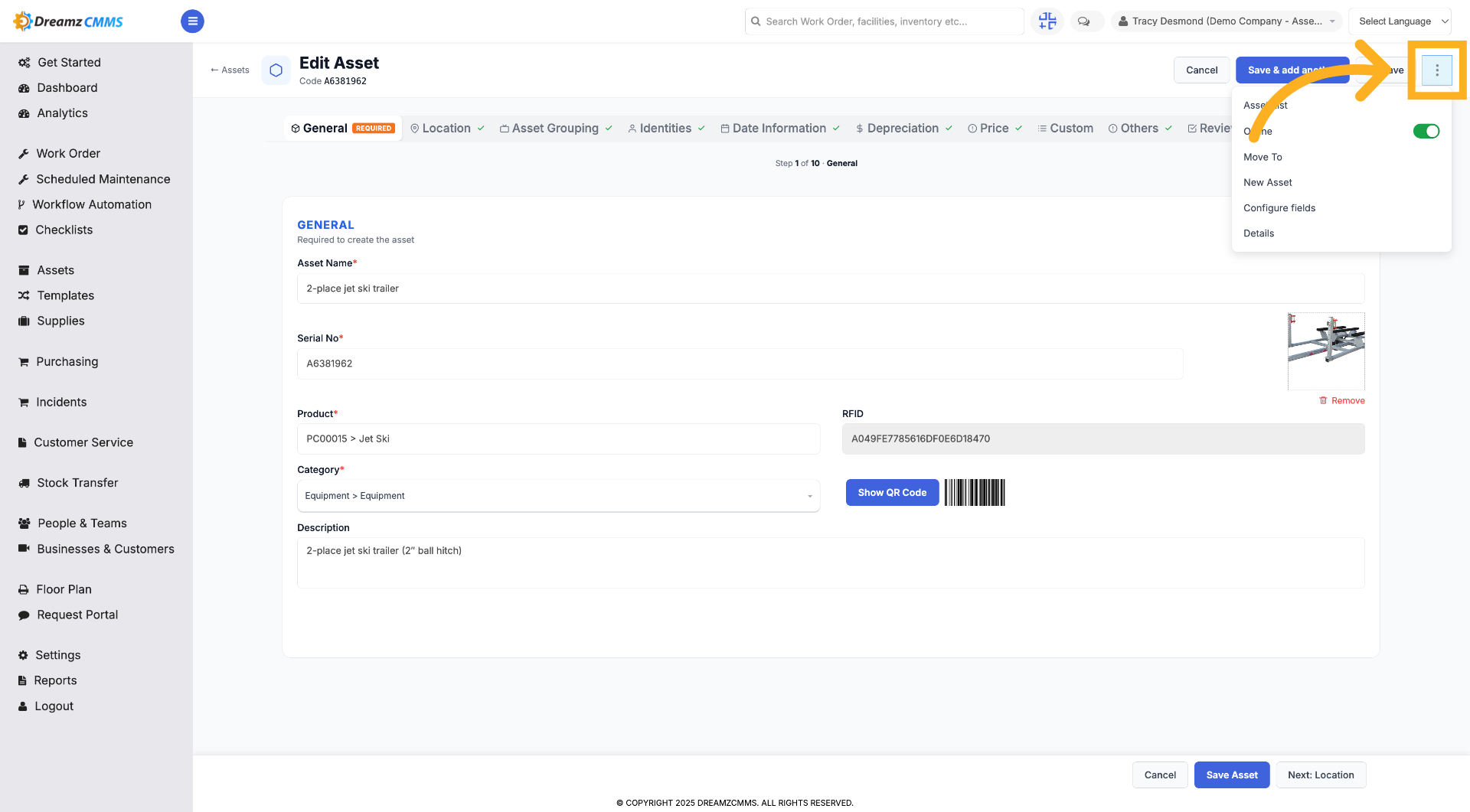Focus the Asset Name input field
This screenshot has height=812, width=1470.
pos(831,289)
